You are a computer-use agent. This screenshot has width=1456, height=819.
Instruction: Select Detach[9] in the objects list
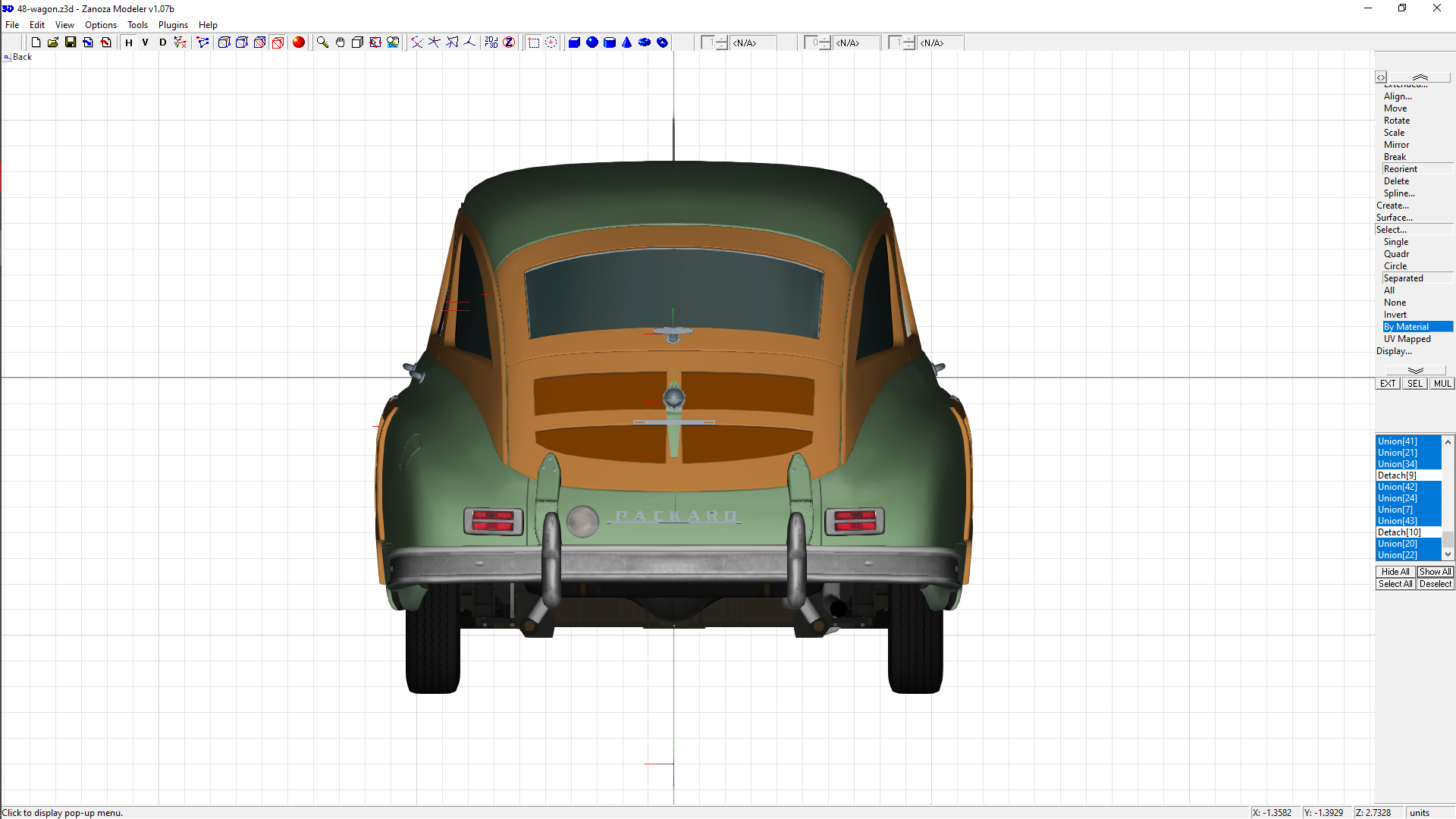1397,475
